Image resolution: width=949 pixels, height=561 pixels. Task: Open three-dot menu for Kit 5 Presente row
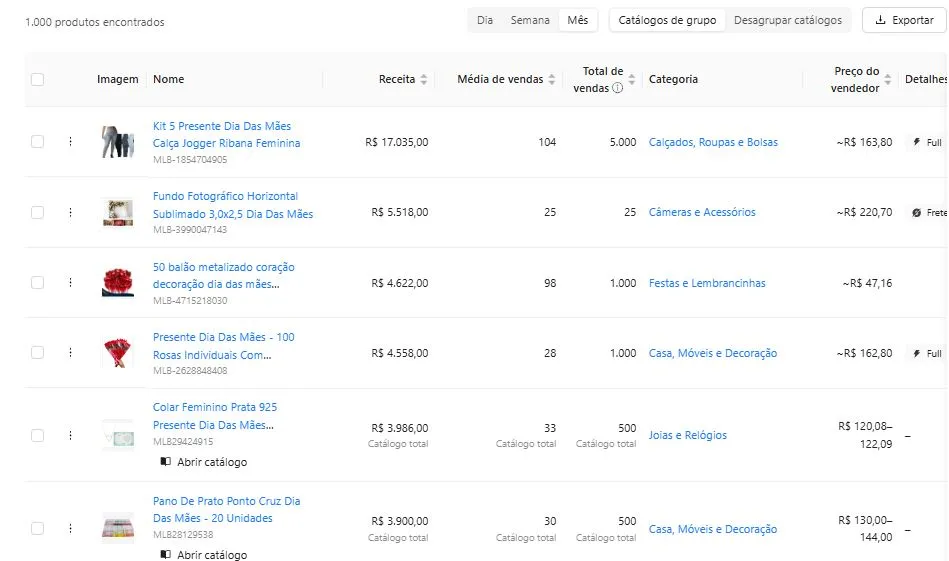[x=70, y=142]
